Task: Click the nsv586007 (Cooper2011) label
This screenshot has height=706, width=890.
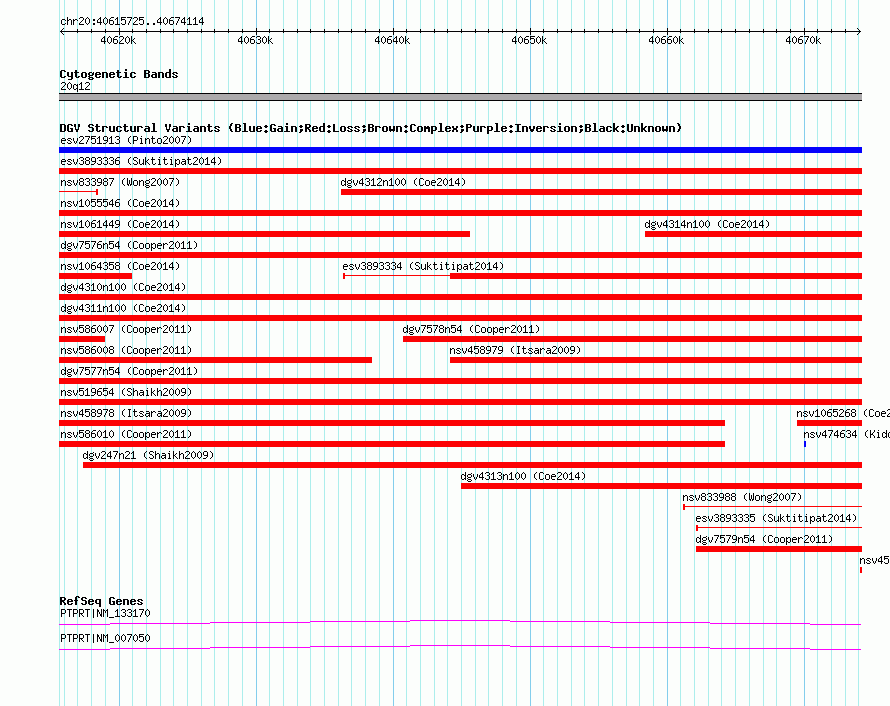Action: pos(126,329)
